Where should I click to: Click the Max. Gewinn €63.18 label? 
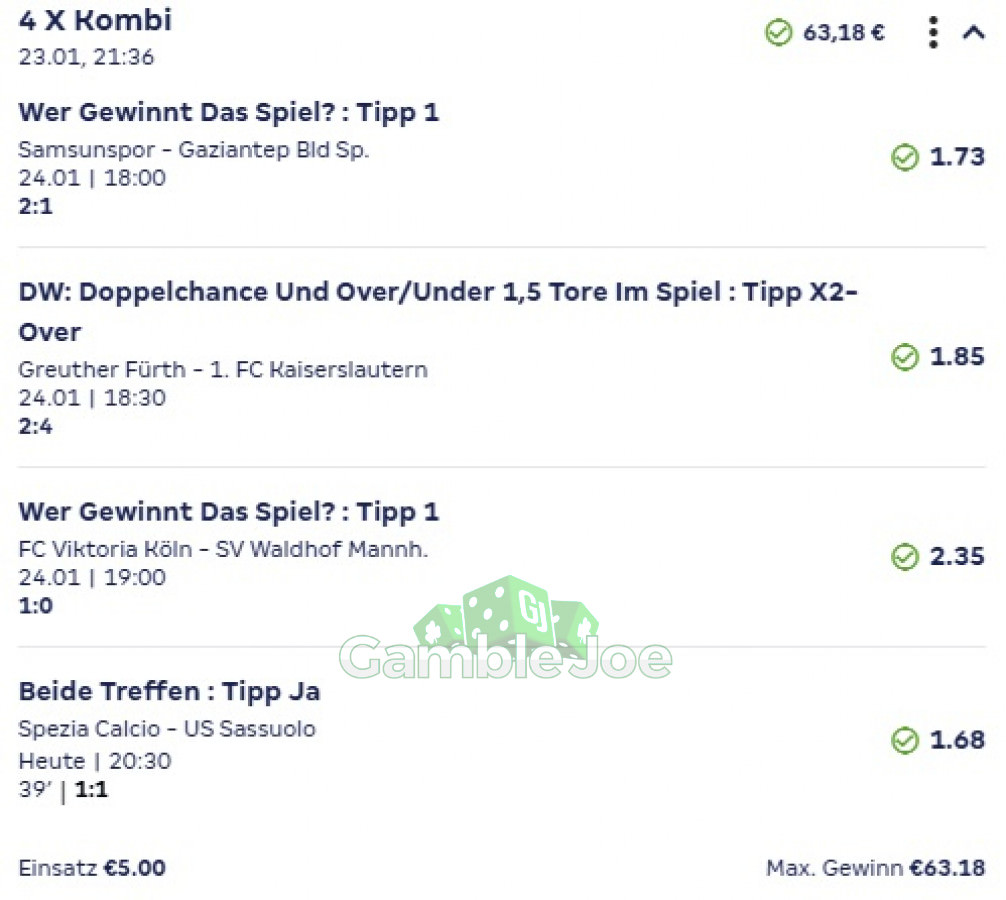click(x=875, y=868)
